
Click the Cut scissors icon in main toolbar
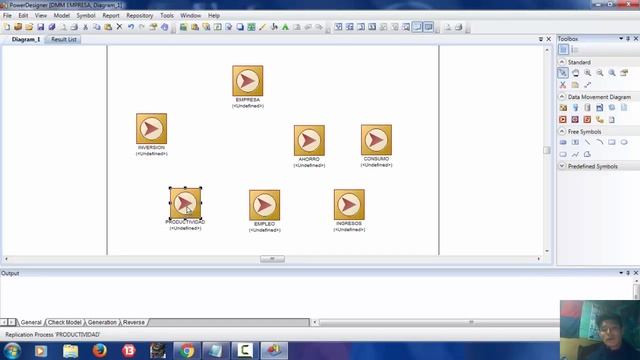pos(85,27)
